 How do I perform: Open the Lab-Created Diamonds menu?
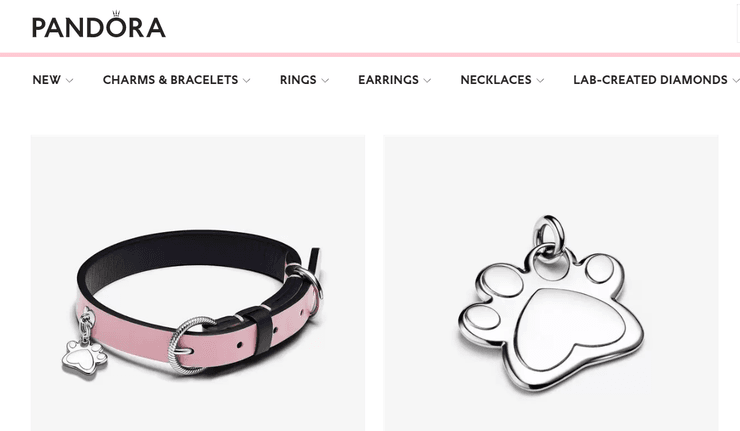point(650,80)
